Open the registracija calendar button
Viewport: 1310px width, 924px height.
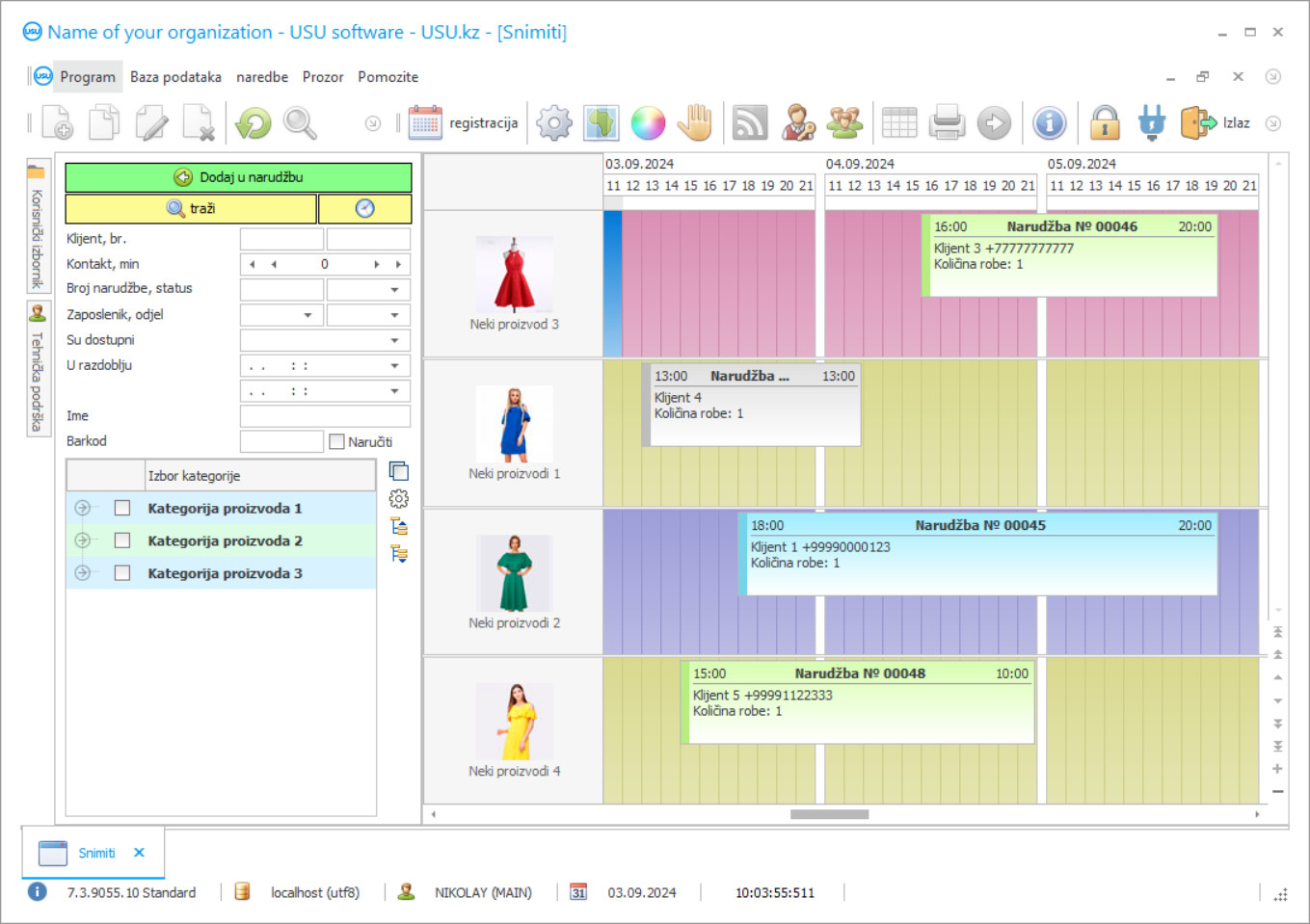pos(464,122)
